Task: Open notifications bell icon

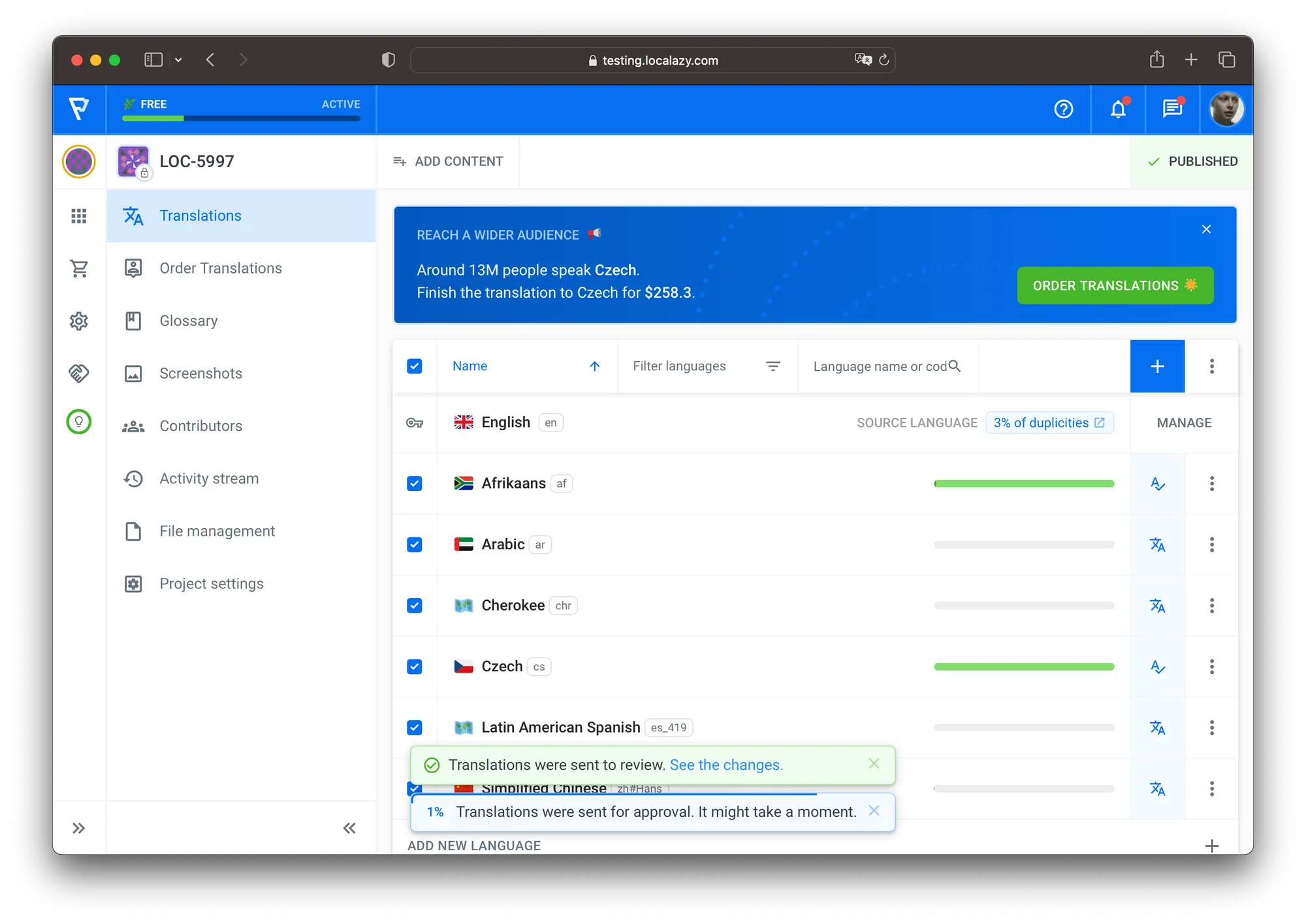Action: coord(1118,109)
